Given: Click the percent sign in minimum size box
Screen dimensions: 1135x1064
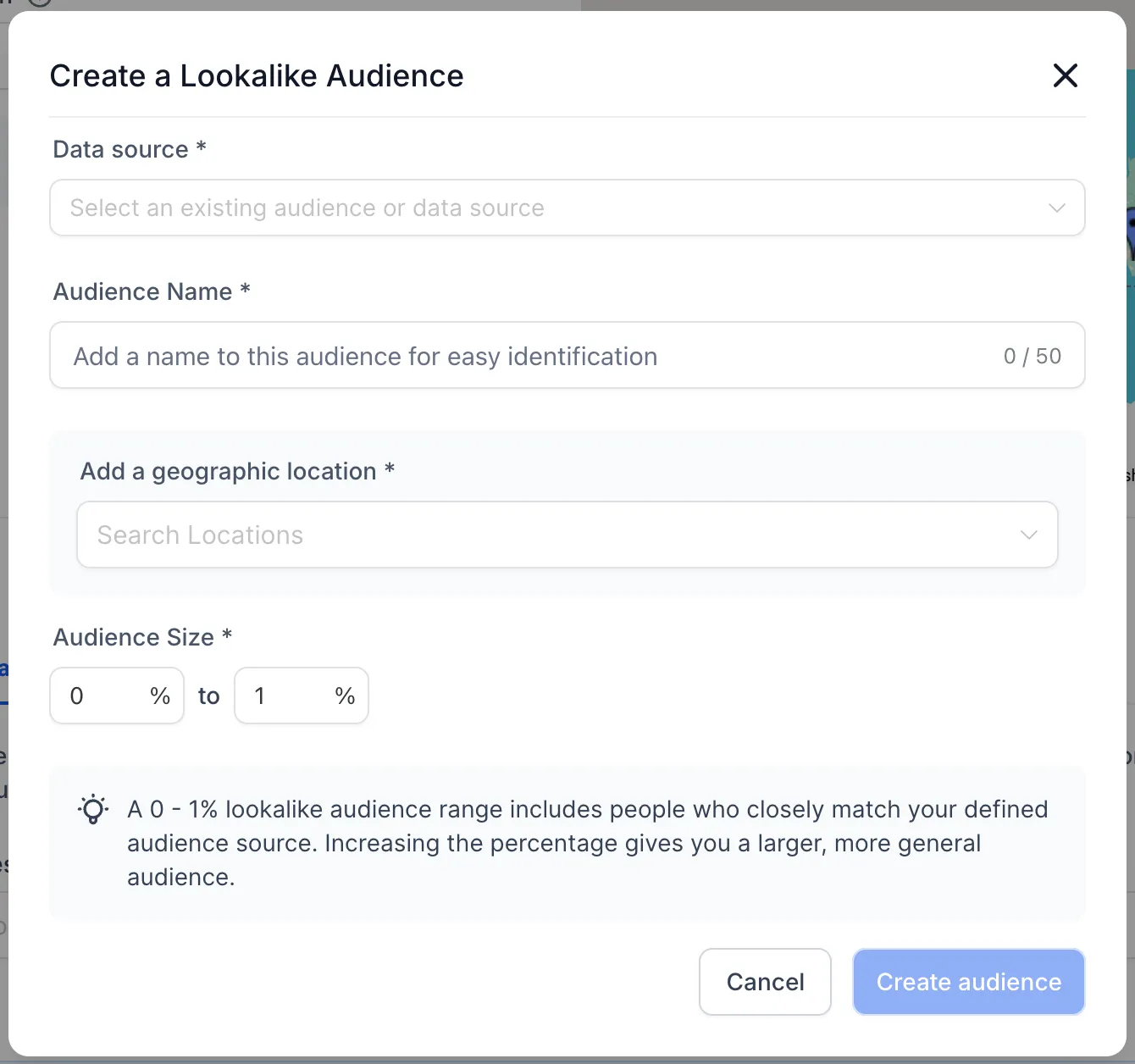Looking at the screenshot, I should point(160,696).
